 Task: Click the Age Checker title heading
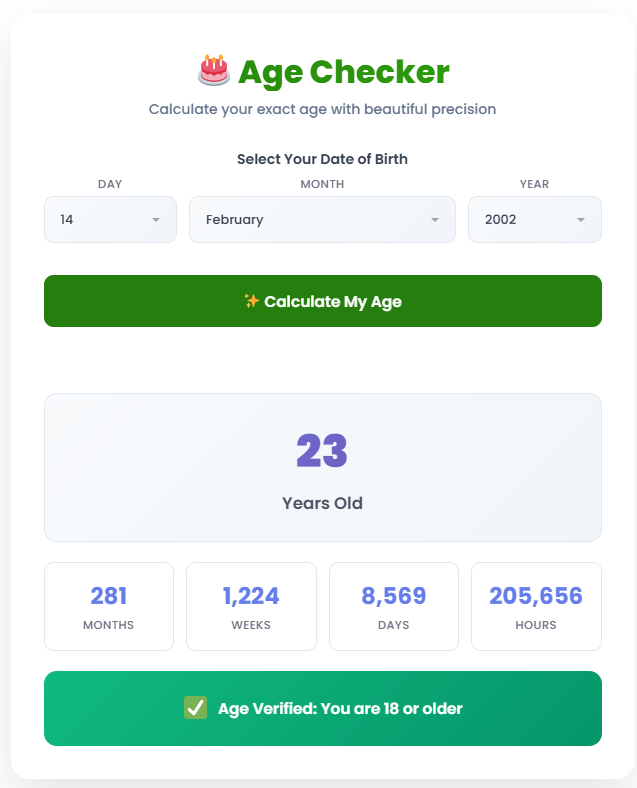coord(344,72)
